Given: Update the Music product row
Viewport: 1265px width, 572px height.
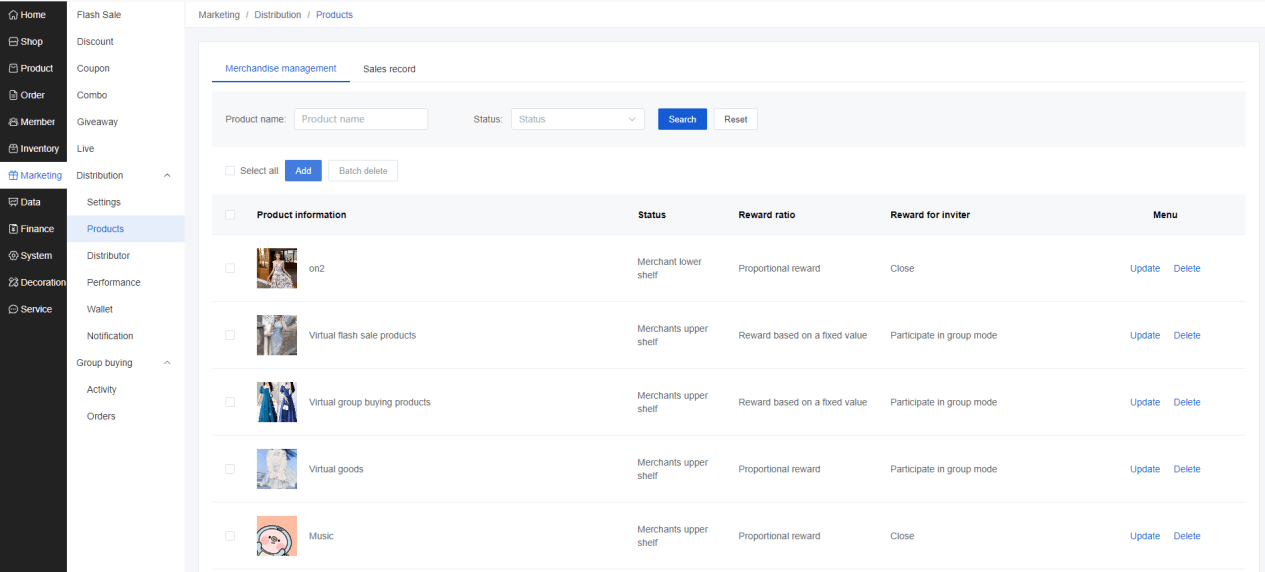Looking at the screenshot, I should [x=1145, y=536].
